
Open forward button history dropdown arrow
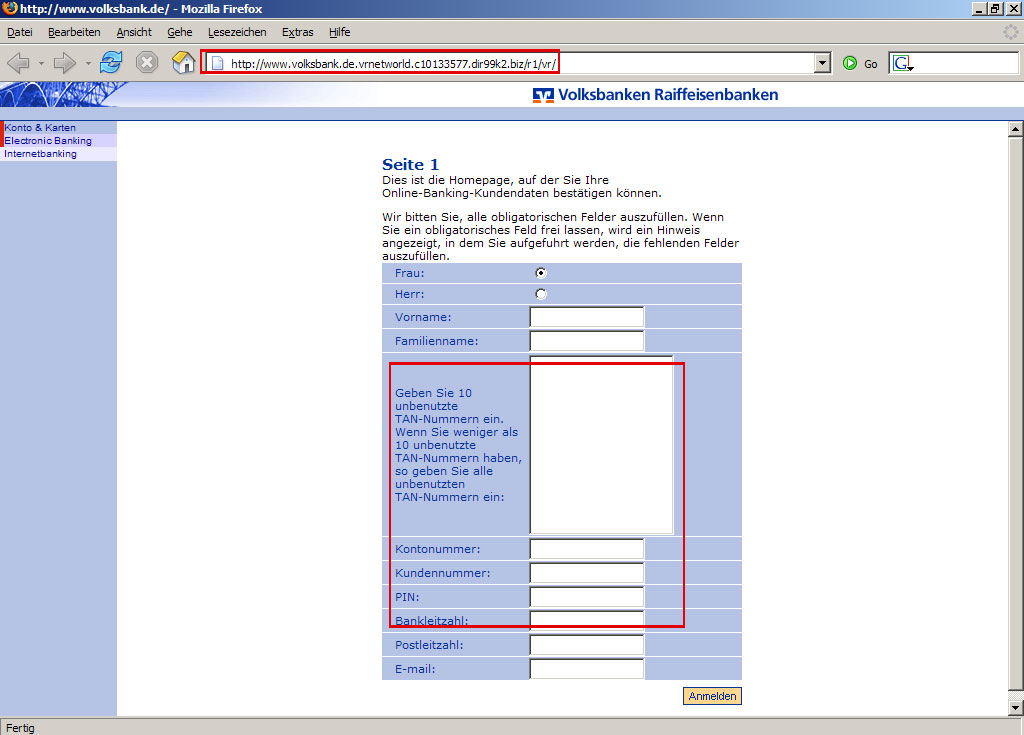pos(88,63)
